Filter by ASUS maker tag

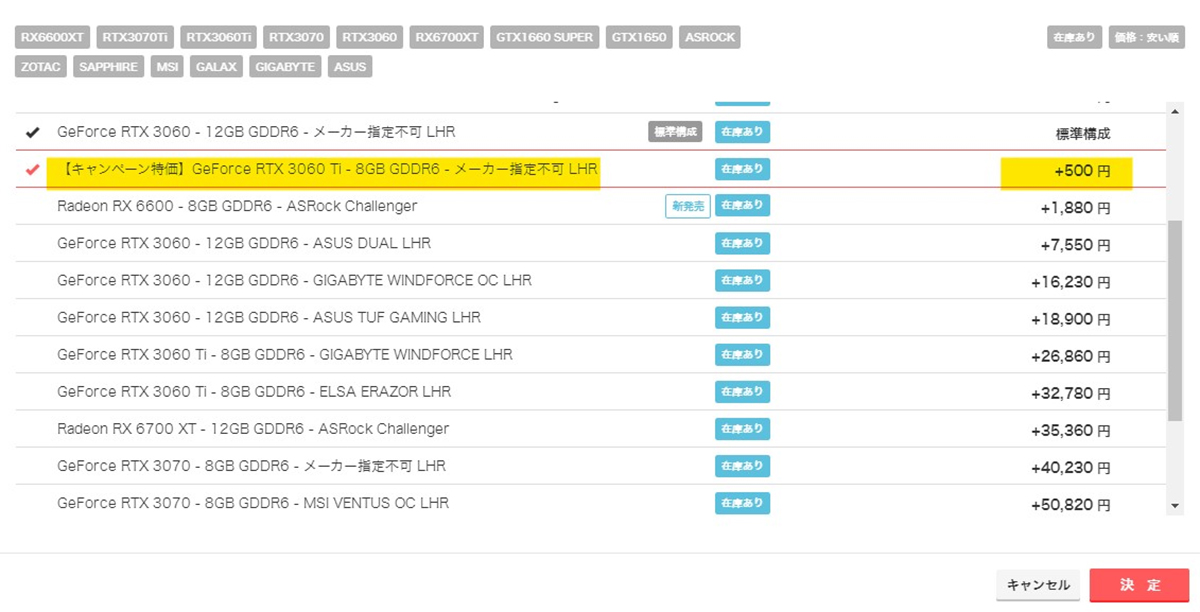tap(350, 67)
